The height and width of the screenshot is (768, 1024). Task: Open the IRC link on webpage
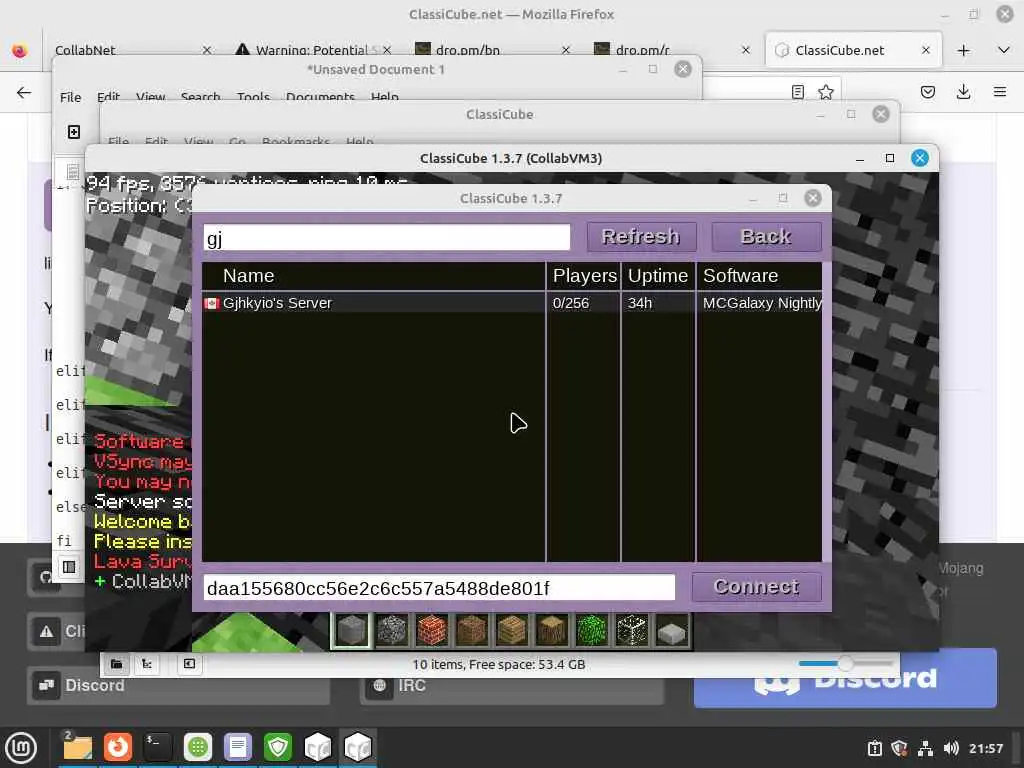pos(512,685)
